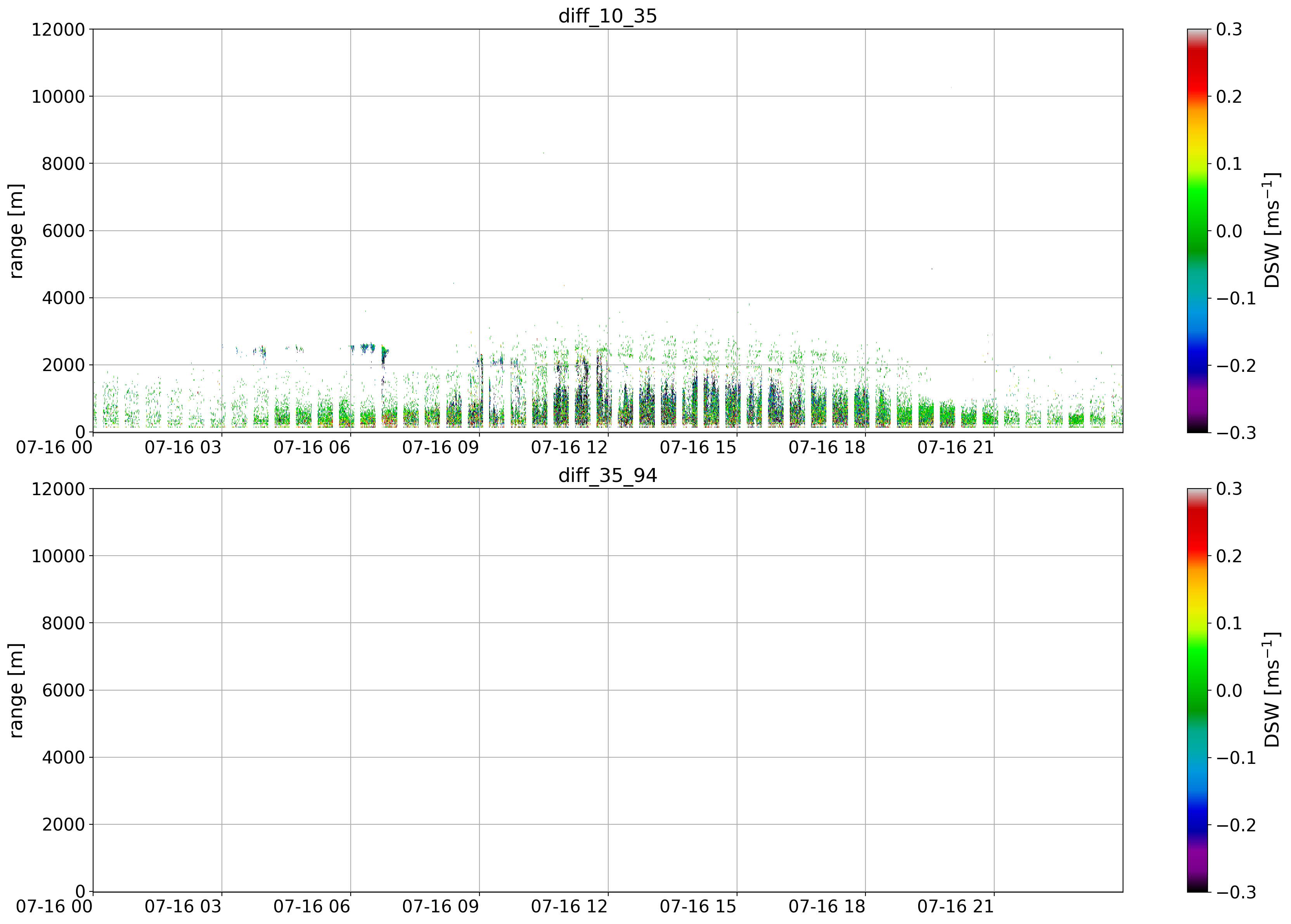Click the 6000 y-tick on diff_10_35

pyautogui.click(x=63, y=231)
